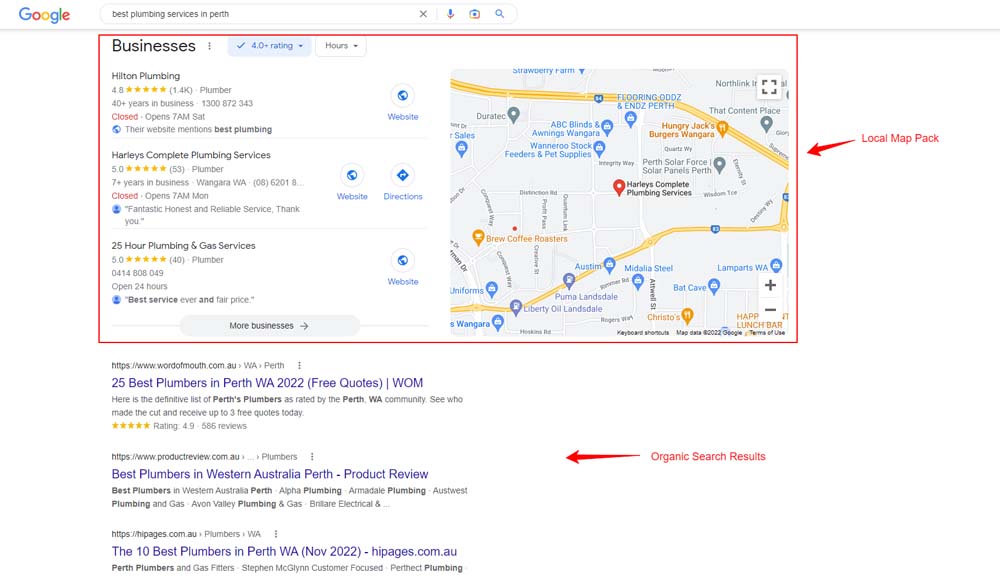The image size is (1000, 578).
Task: Click the wordofmouth.com.au URL breadcrumb
Action: click(x=198, y=366)
